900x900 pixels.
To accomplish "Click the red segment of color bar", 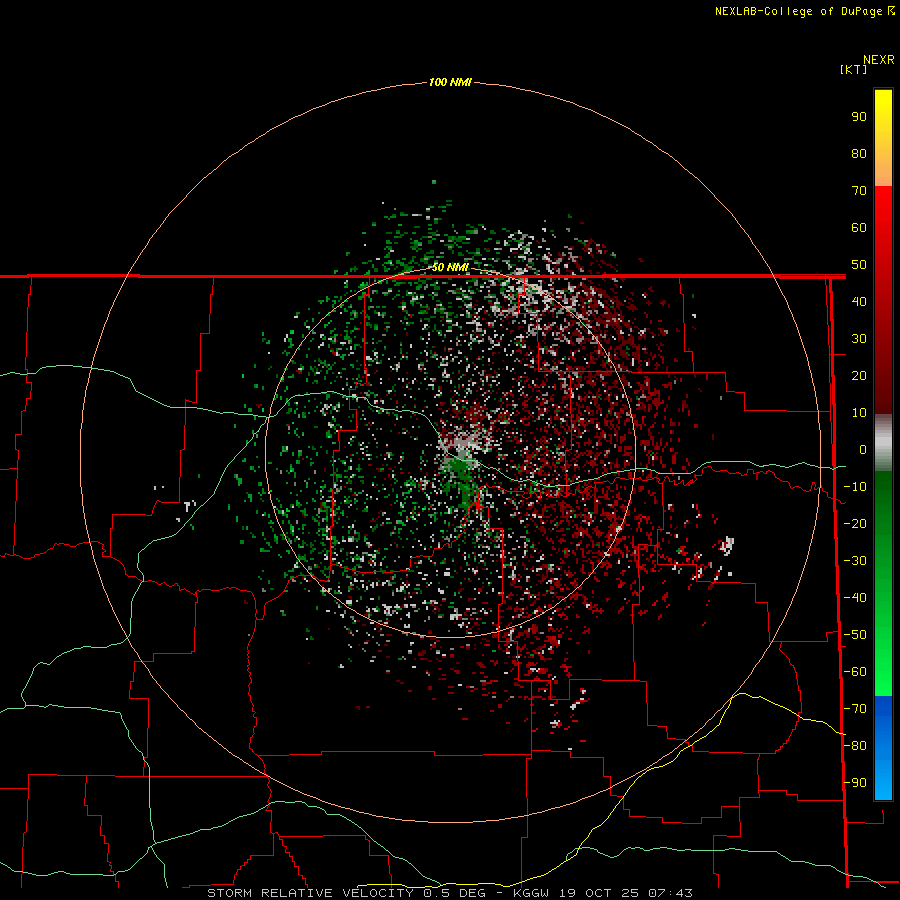I will tap(883, 300).
